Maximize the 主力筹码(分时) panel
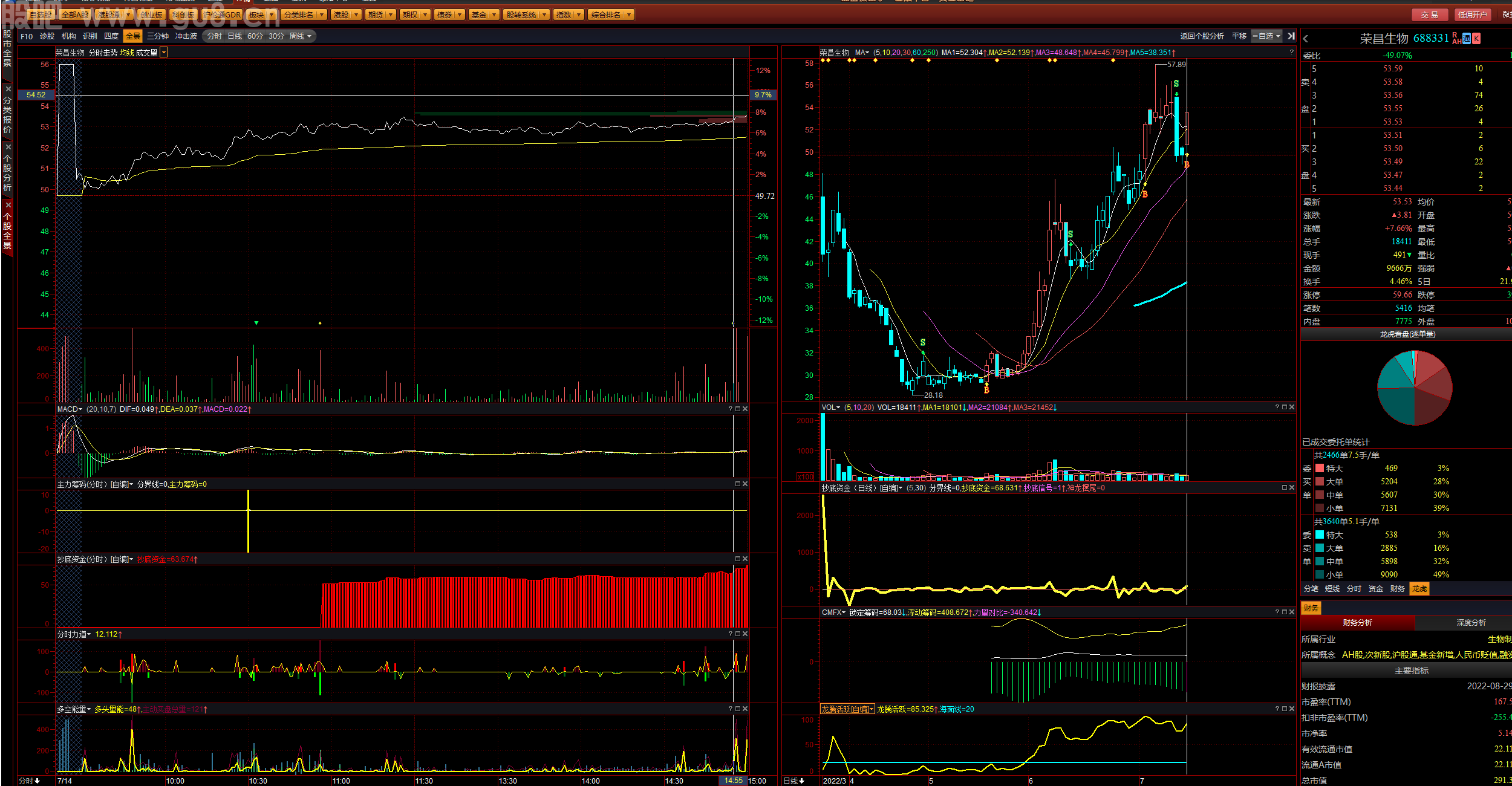Screen dimensions: 1512x786 [738, 484]
